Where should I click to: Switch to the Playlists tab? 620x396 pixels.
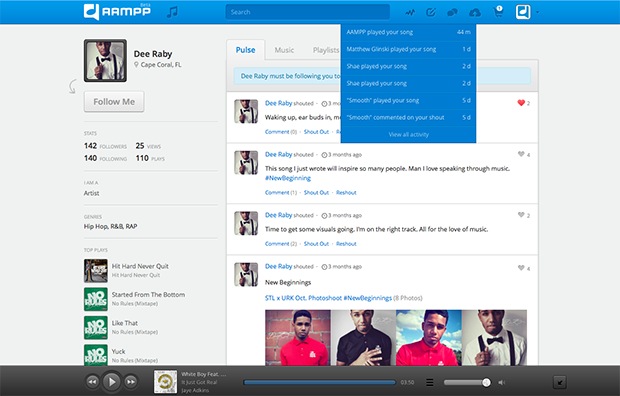pyautogui.click(x=326, y=50)
